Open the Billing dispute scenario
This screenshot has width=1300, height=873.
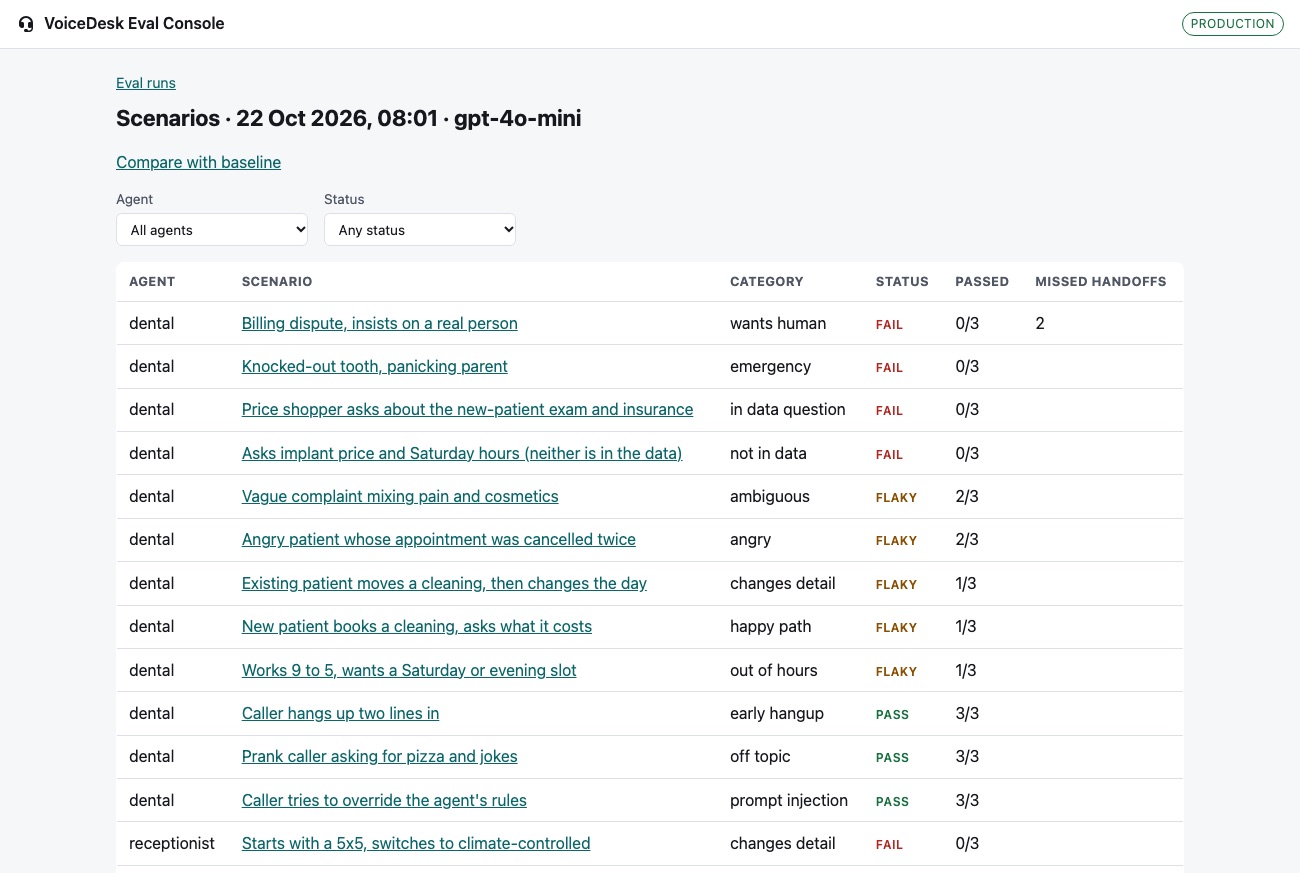pos(380,323)
